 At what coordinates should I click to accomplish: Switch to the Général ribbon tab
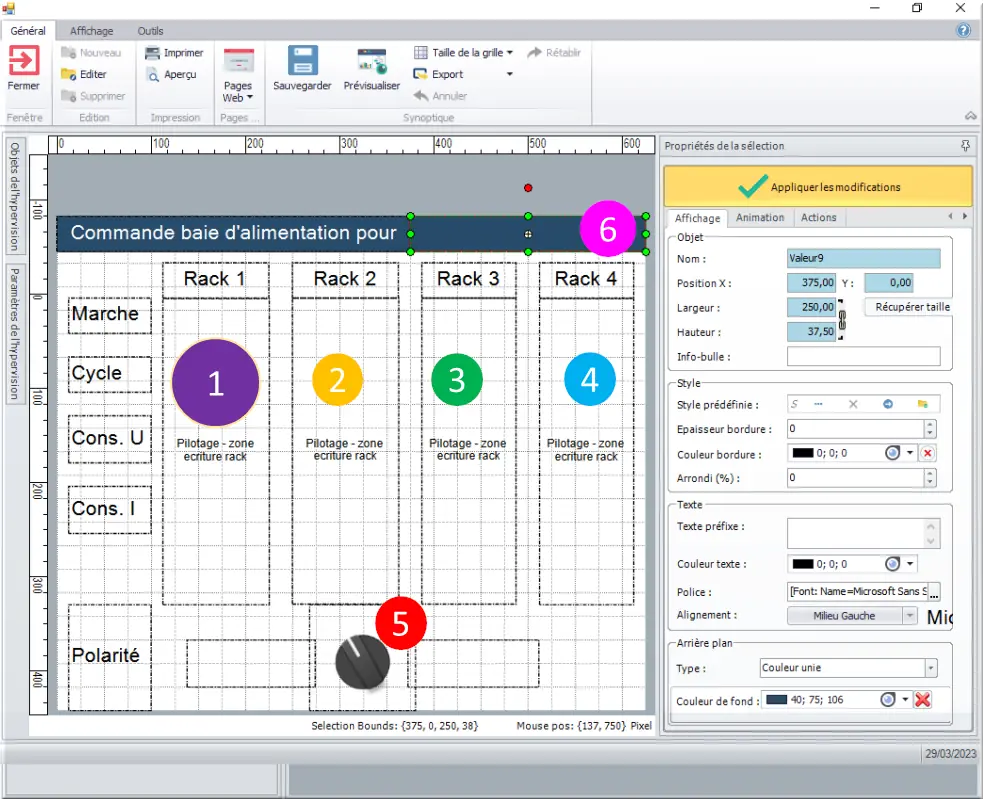click(28, 31)
